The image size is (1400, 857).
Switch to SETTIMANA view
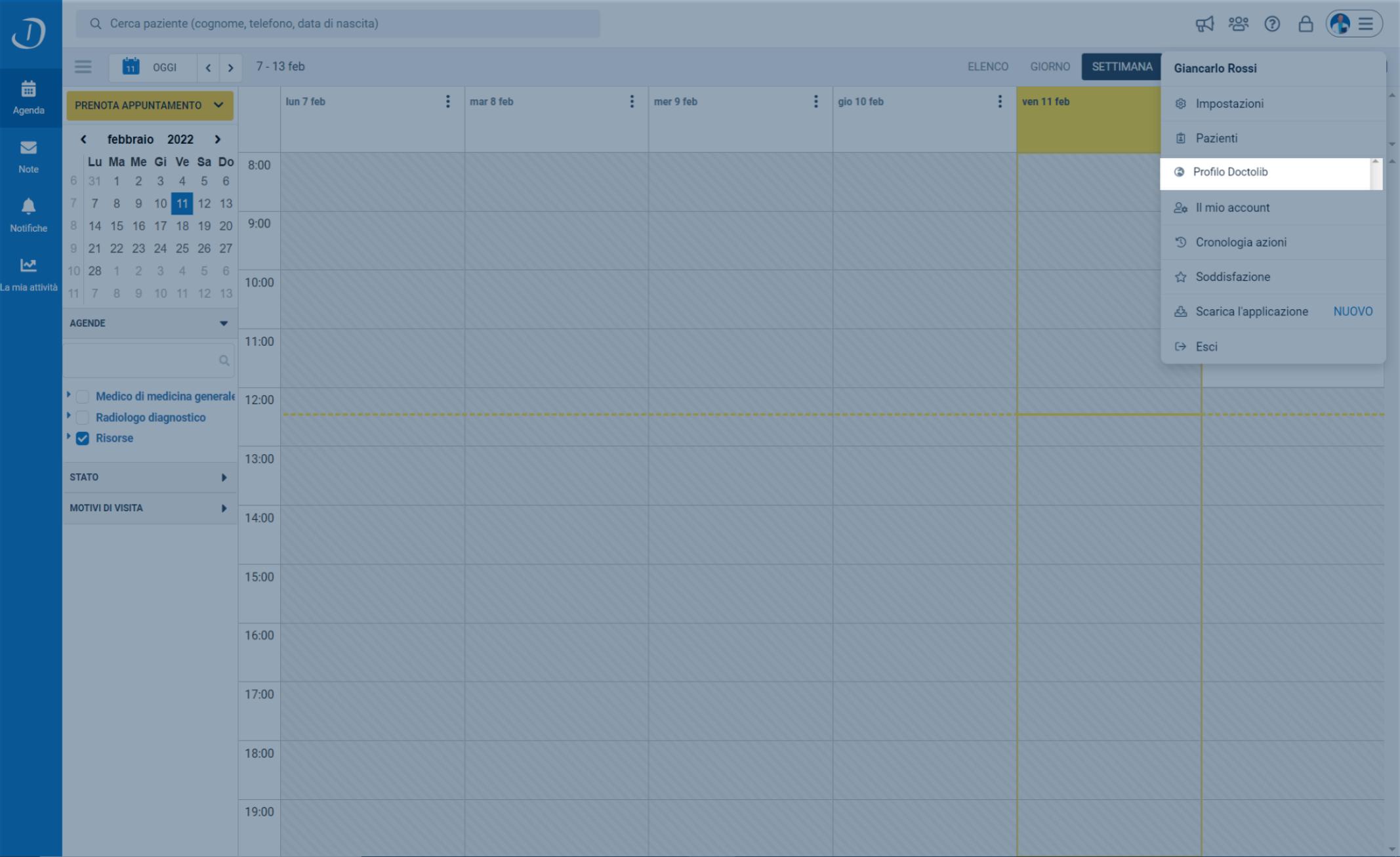tap(1122, 67)
